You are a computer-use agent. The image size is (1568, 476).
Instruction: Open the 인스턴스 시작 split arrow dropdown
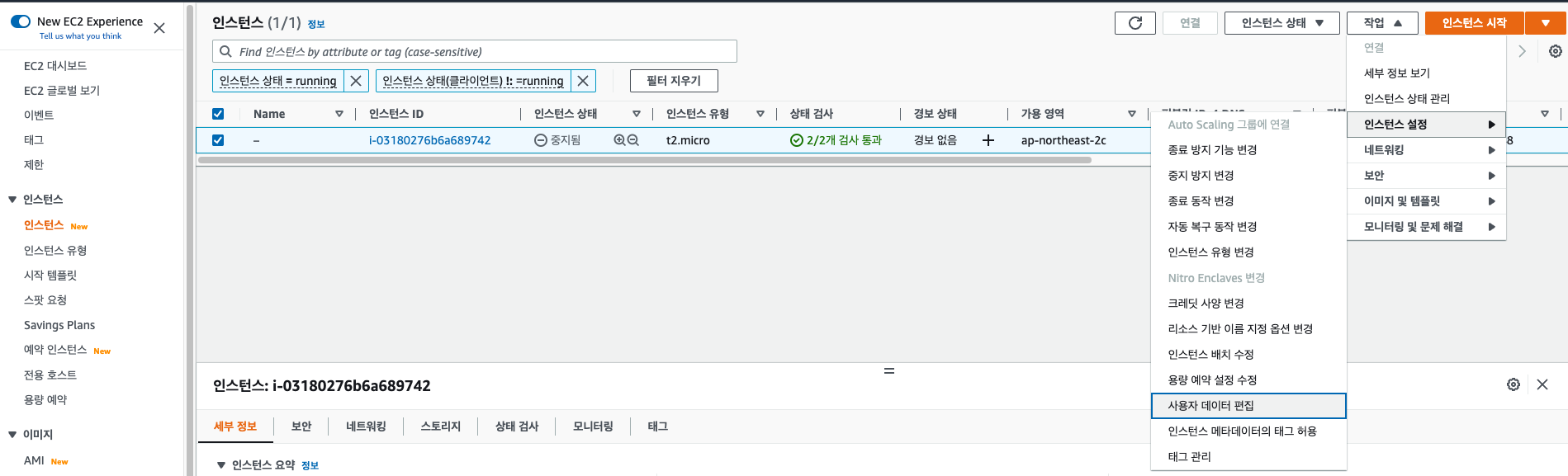pos(1546,23)
